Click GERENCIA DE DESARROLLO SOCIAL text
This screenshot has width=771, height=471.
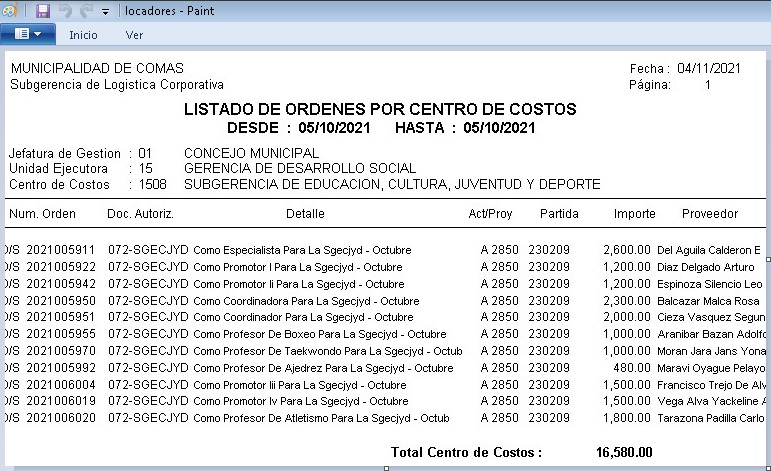pyautogui.click(x=300, y=168)
